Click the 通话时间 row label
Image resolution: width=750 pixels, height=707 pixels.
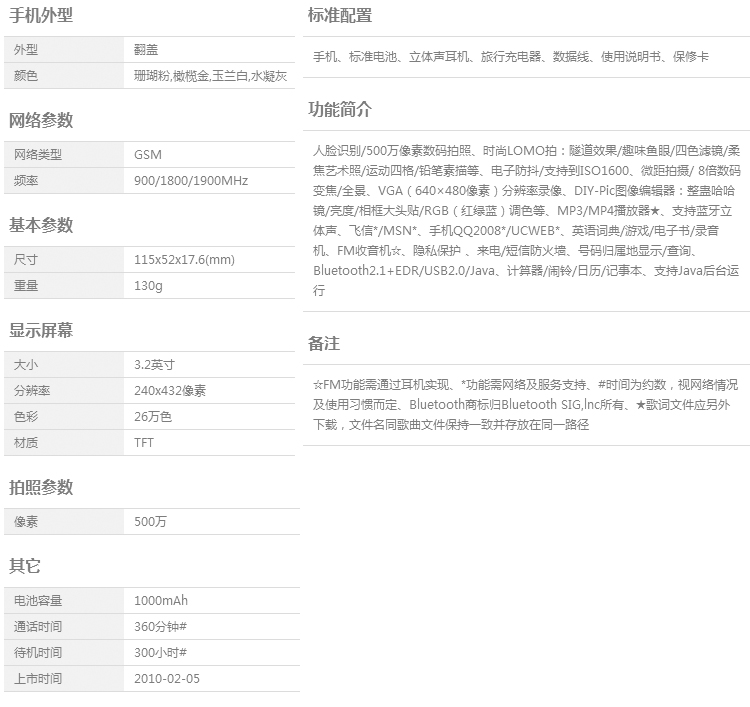38,627
